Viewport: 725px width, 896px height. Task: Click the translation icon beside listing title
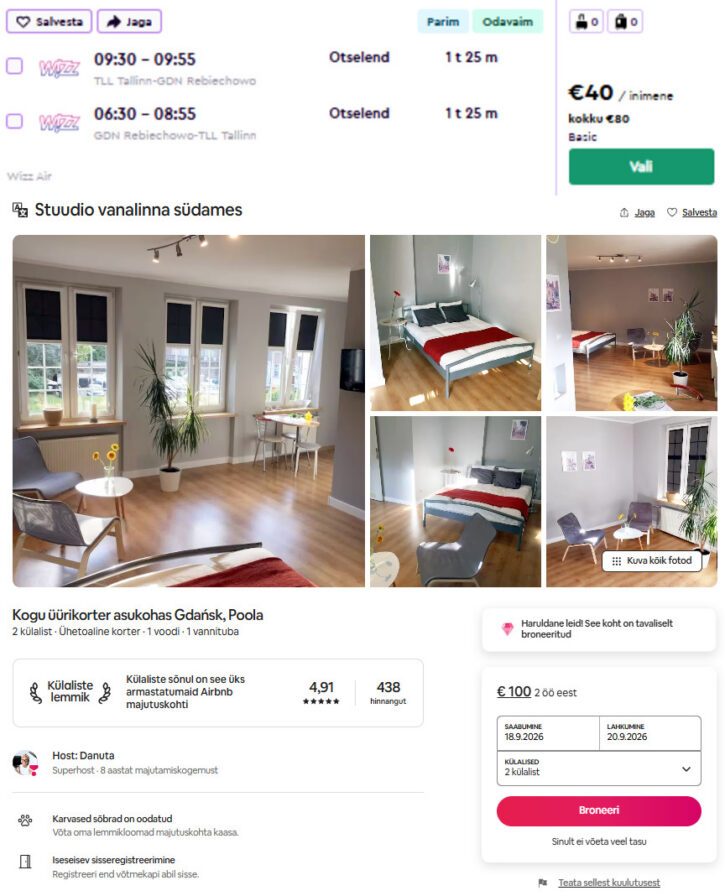pyautogui.click(x=20, y=210)
